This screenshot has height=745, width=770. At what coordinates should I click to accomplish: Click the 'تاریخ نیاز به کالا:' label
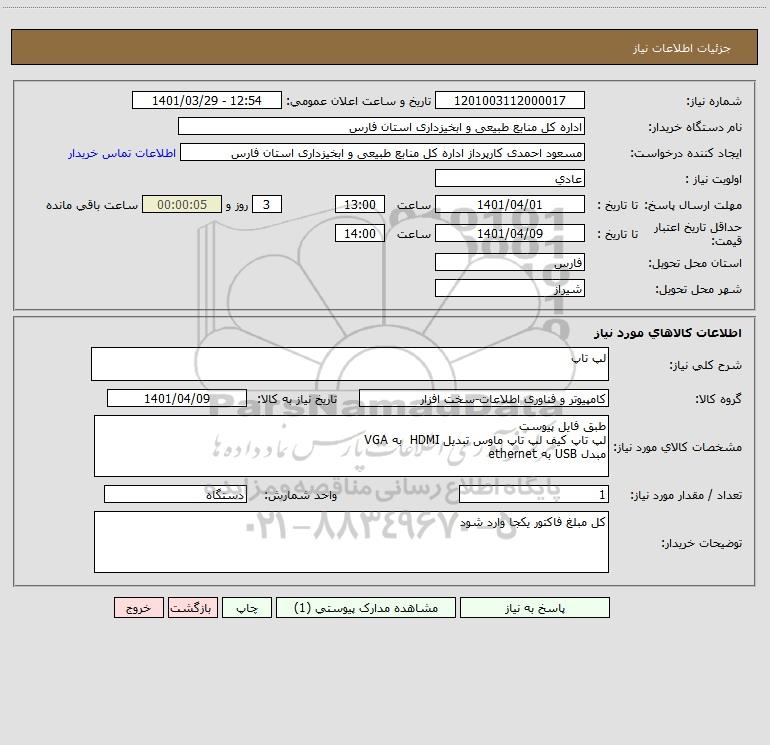coord(297,399)
